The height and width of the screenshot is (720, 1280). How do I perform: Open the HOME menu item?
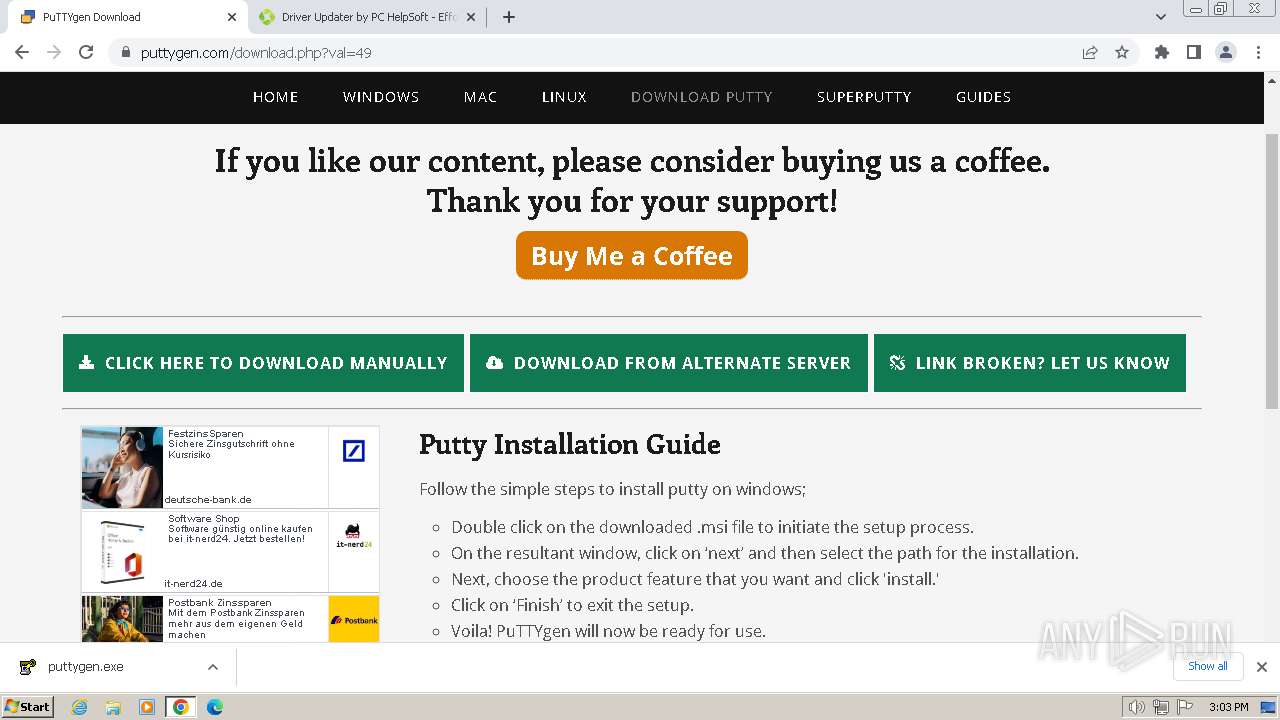275,97
